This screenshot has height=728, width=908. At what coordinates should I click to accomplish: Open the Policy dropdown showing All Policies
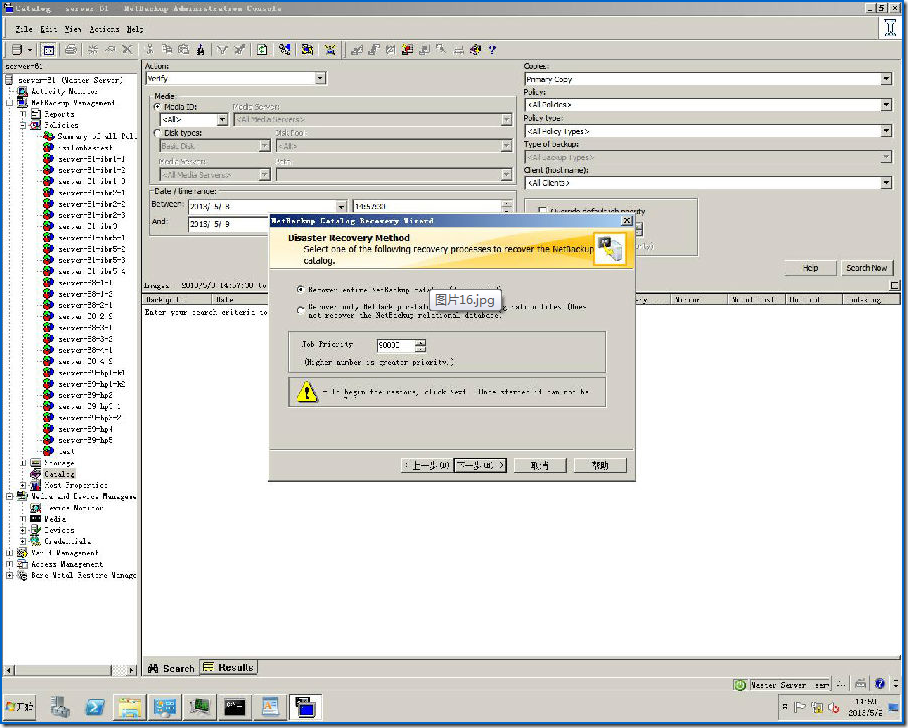point(886,105)
